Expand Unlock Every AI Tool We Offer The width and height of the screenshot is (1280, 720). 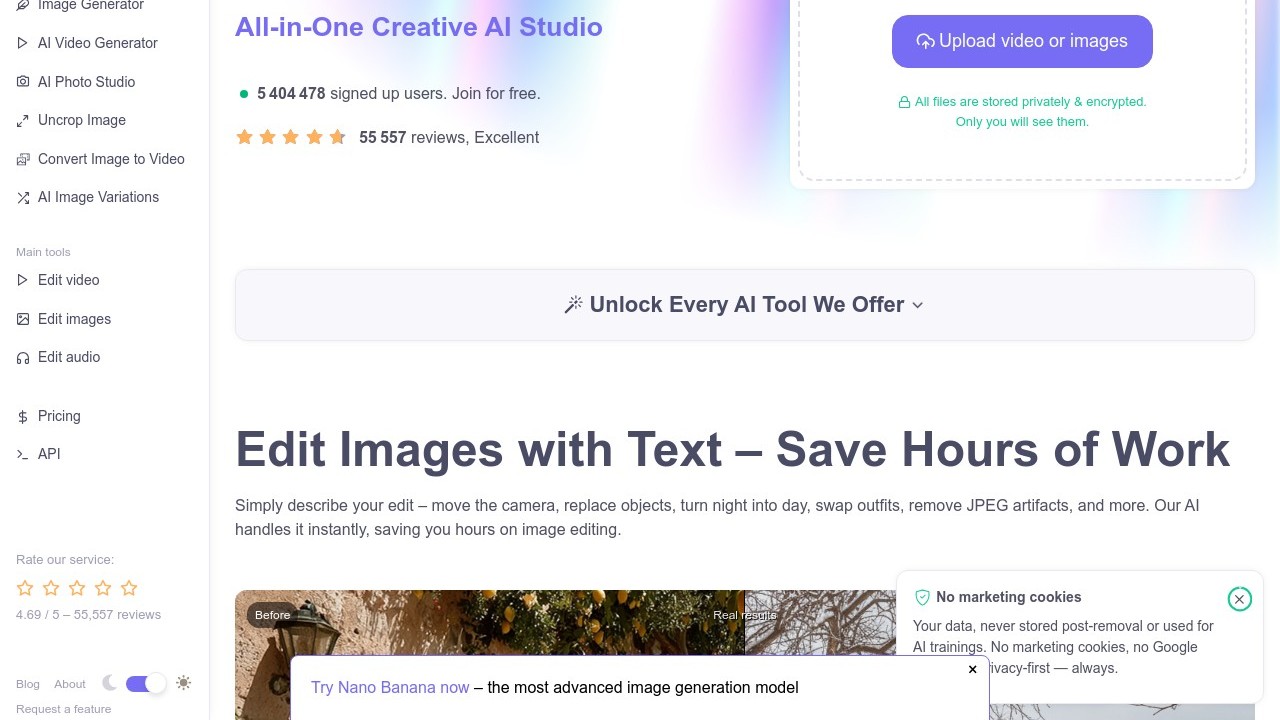[x=744, y=305]
